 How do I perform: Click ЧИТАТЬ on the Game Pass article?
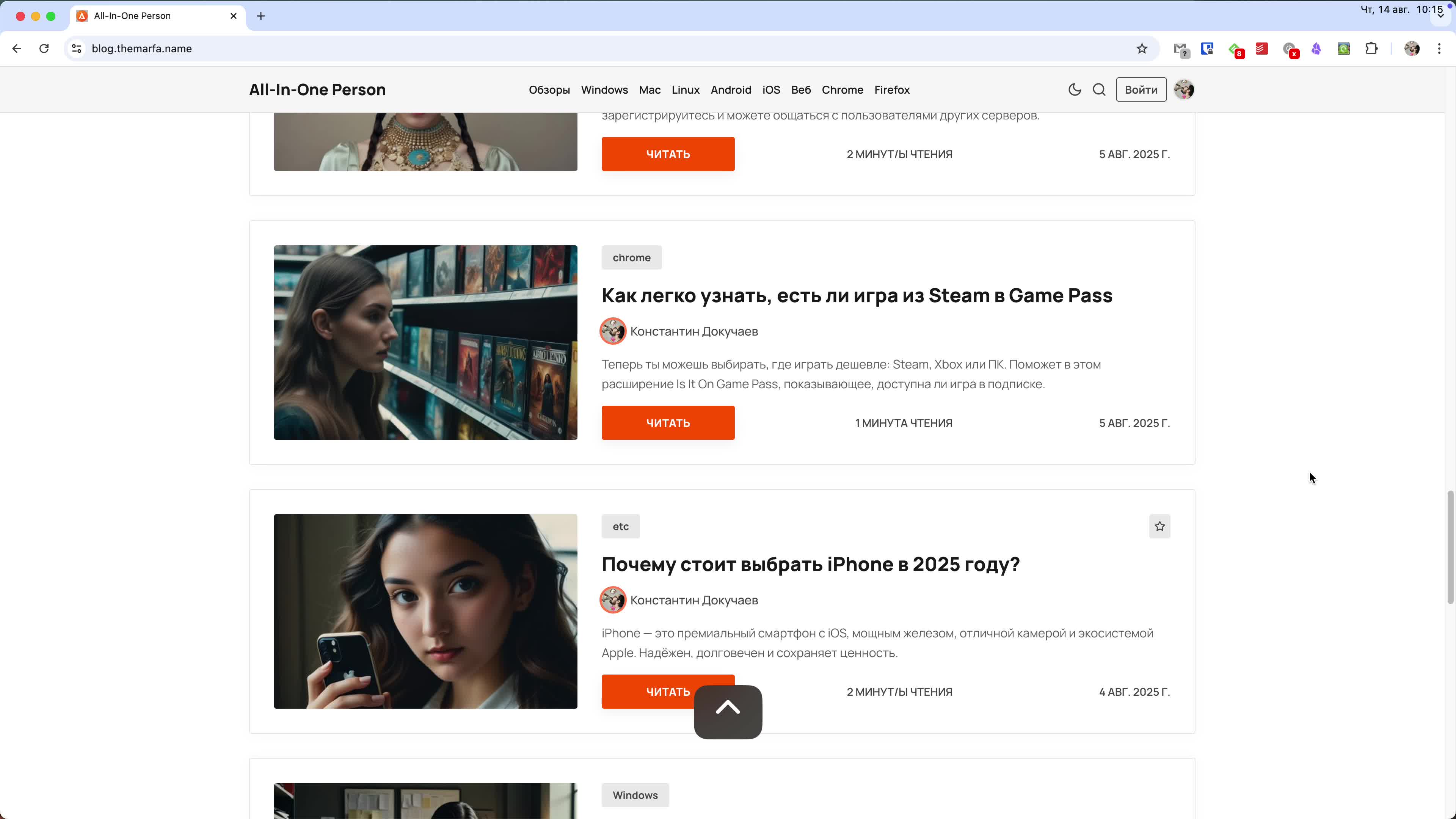[x=667, y=423]
